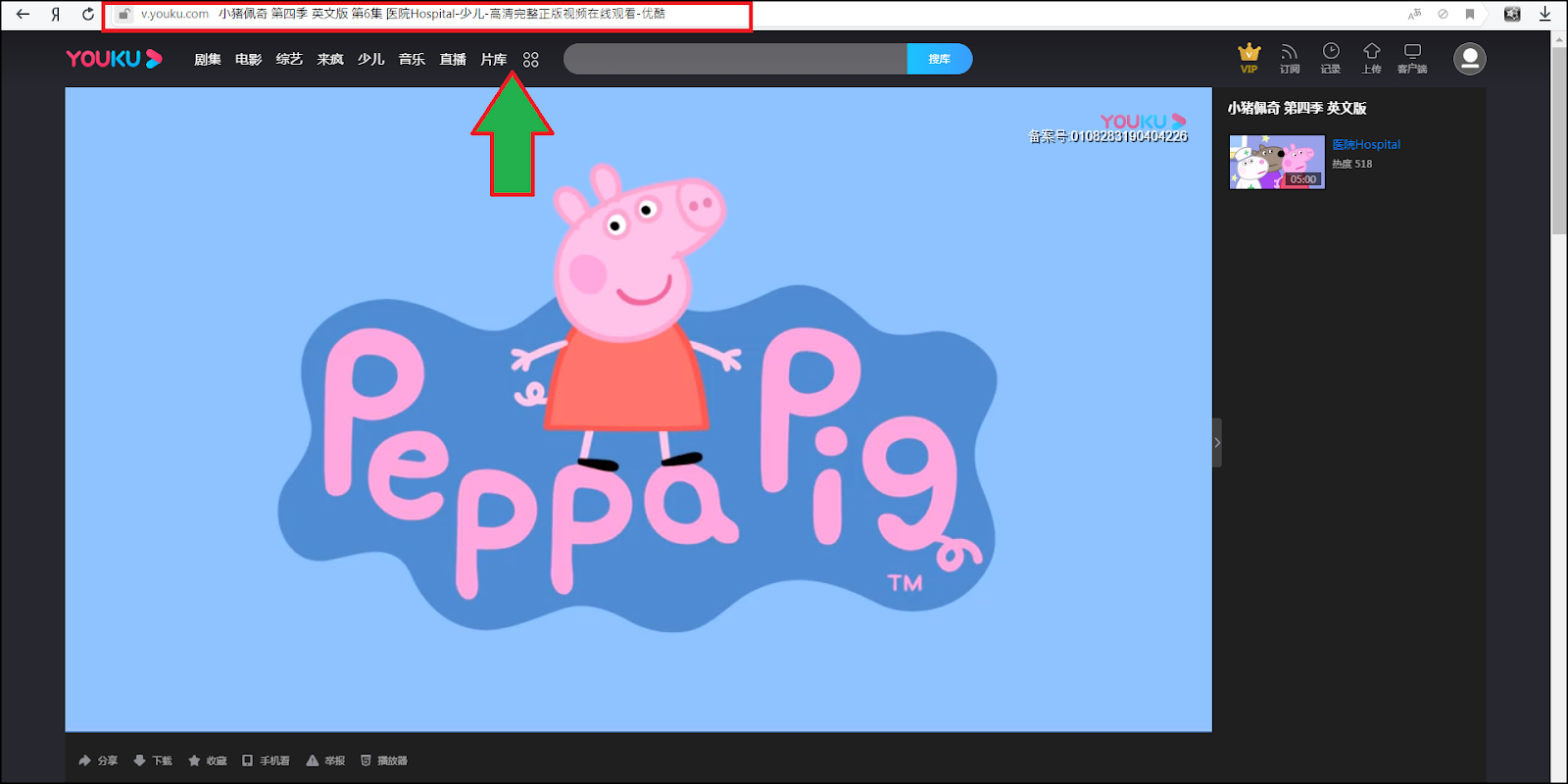The width and height of the screenshot is (1568, 784).
Task: Click 手机看 to watch on phone
Action: 266,760
